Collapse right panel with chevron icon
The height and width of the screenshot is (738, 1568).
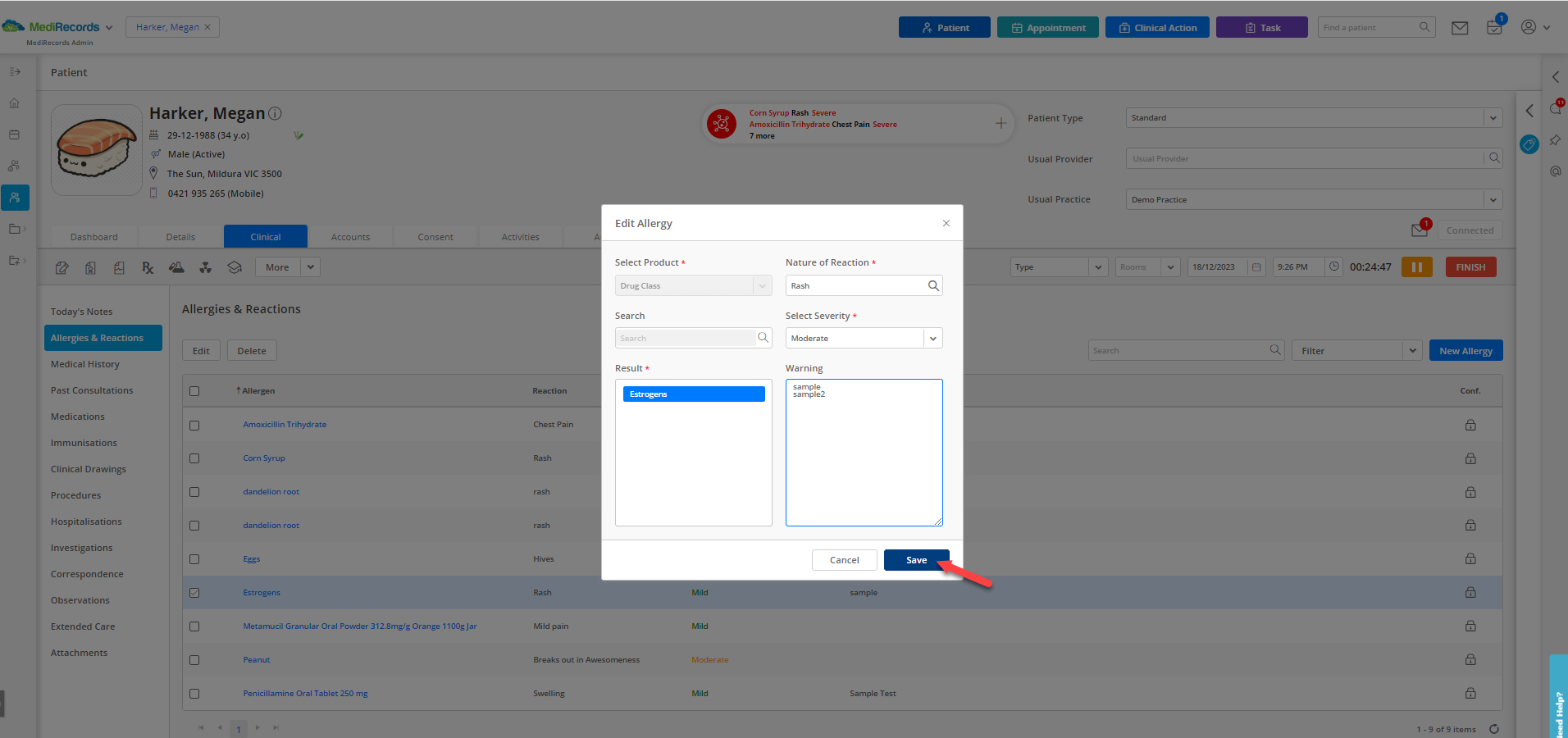(x=1529, y=111)
